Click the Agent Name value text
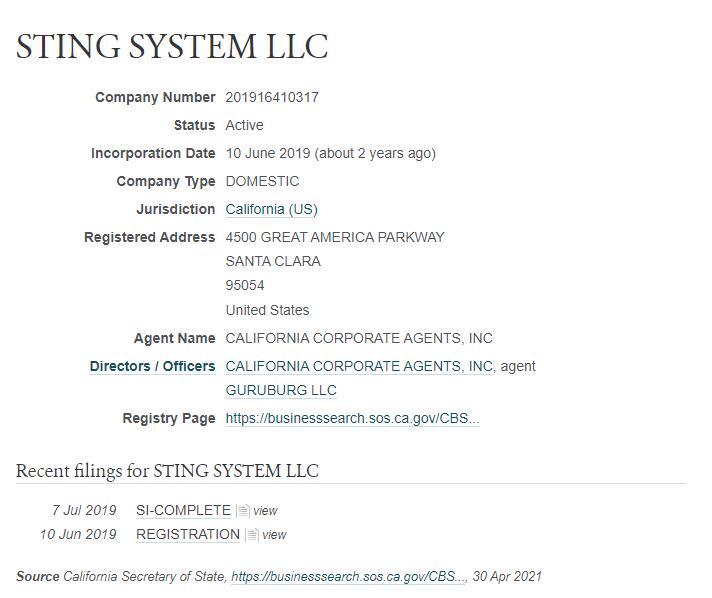 tap(359, 338)
